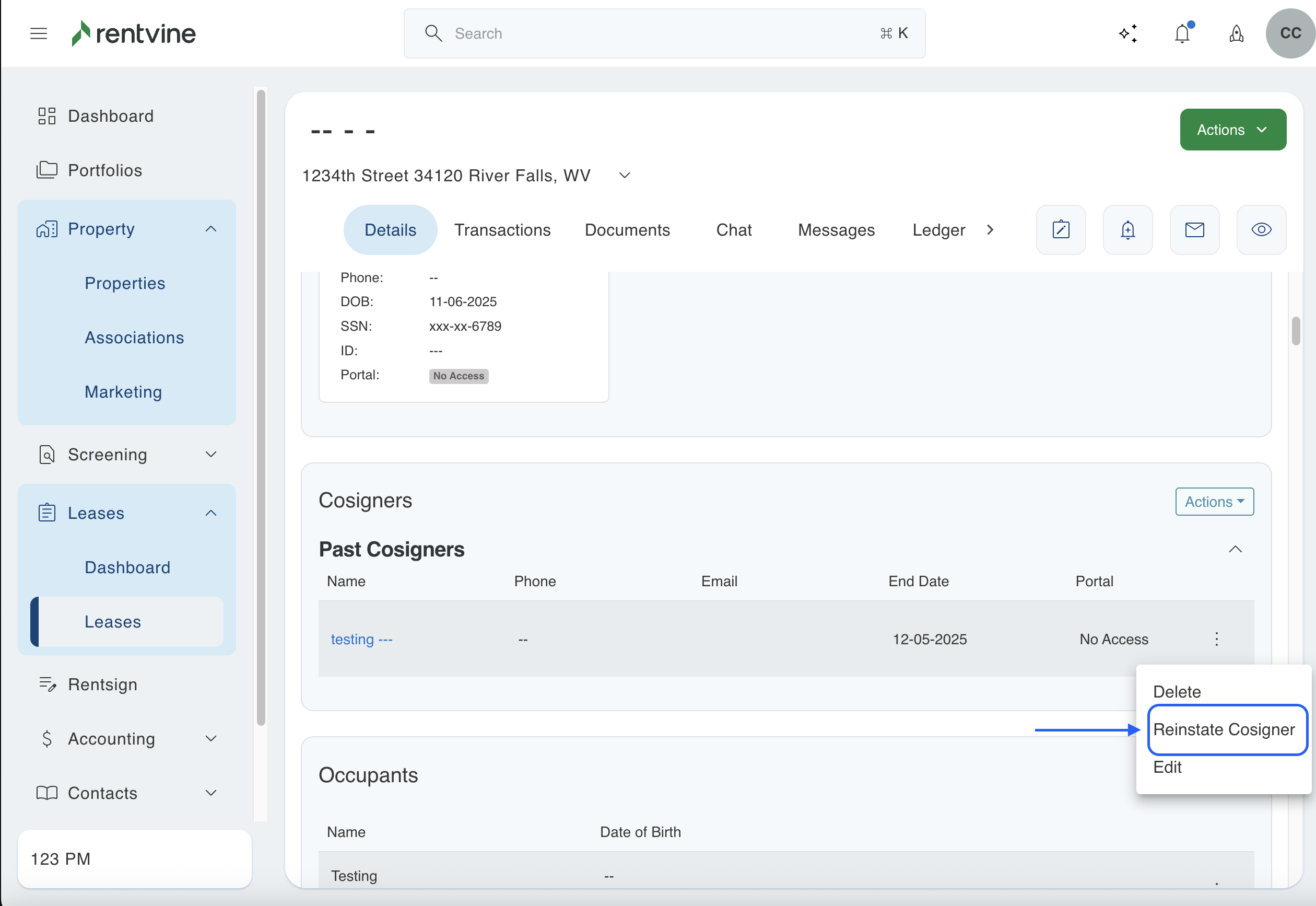Click the add reminder bell icon
The height and width of the screenshot is (906, 1316).
tap(1127, 230)
